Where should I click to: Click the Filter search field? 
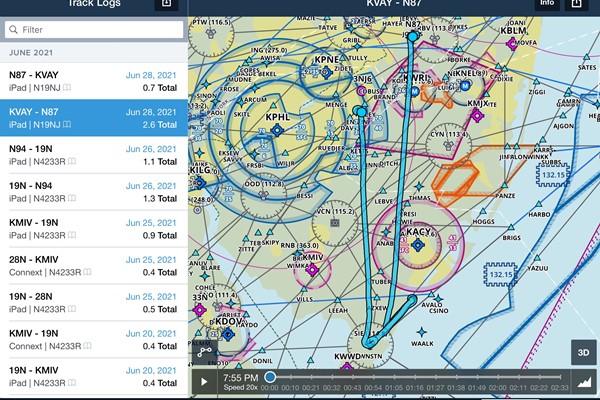[x=93, y=30]
